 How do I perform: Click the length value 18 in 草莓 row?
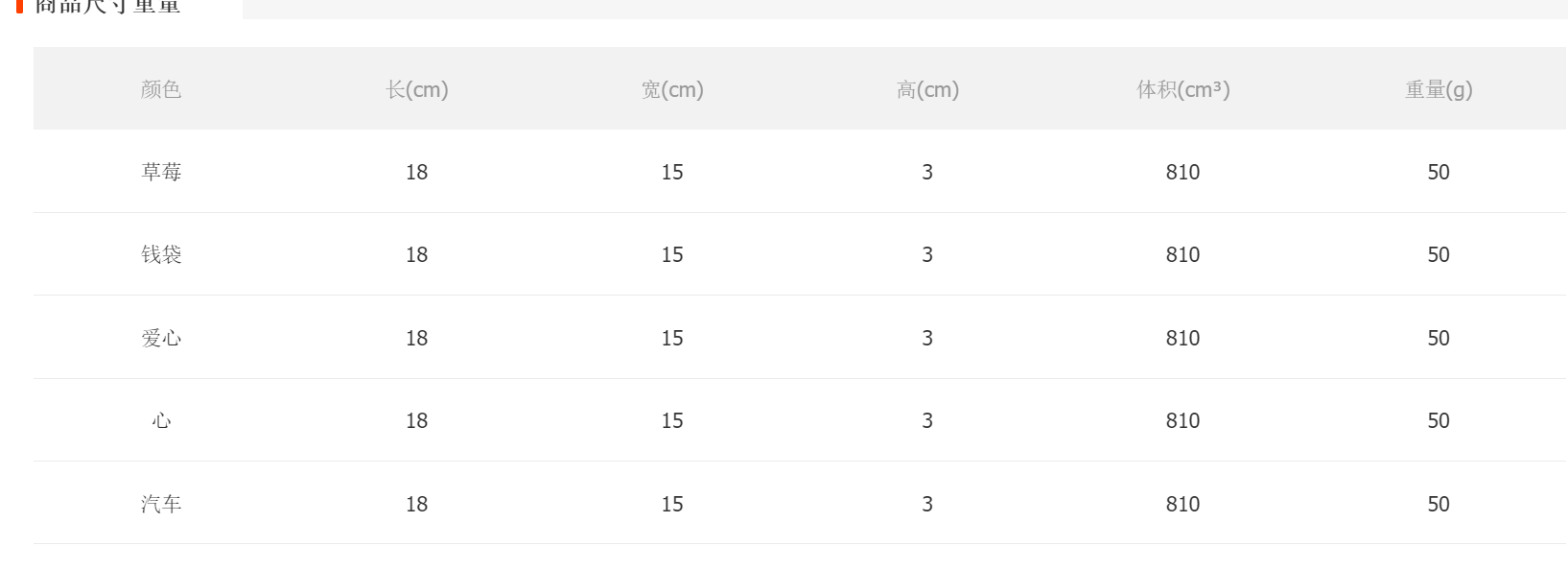(x=416, y=172)
